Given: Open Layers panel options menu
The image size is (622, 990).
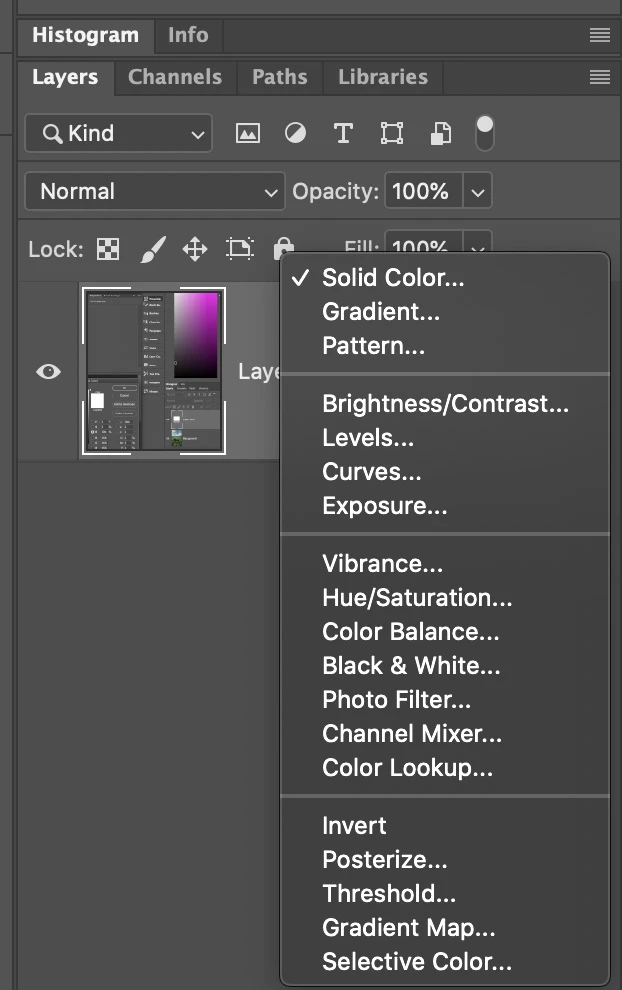Looking at the screenshot, I should pos(599,77).
